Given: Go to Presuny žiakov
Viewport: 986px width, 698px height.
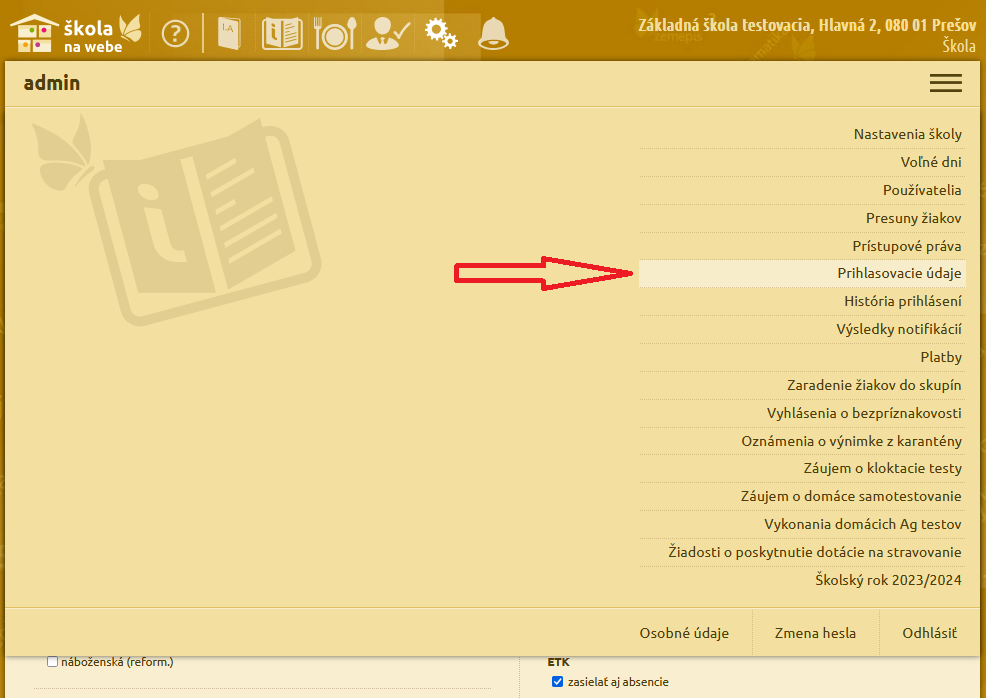Looking at the screenshot, I should click(802, 218).
